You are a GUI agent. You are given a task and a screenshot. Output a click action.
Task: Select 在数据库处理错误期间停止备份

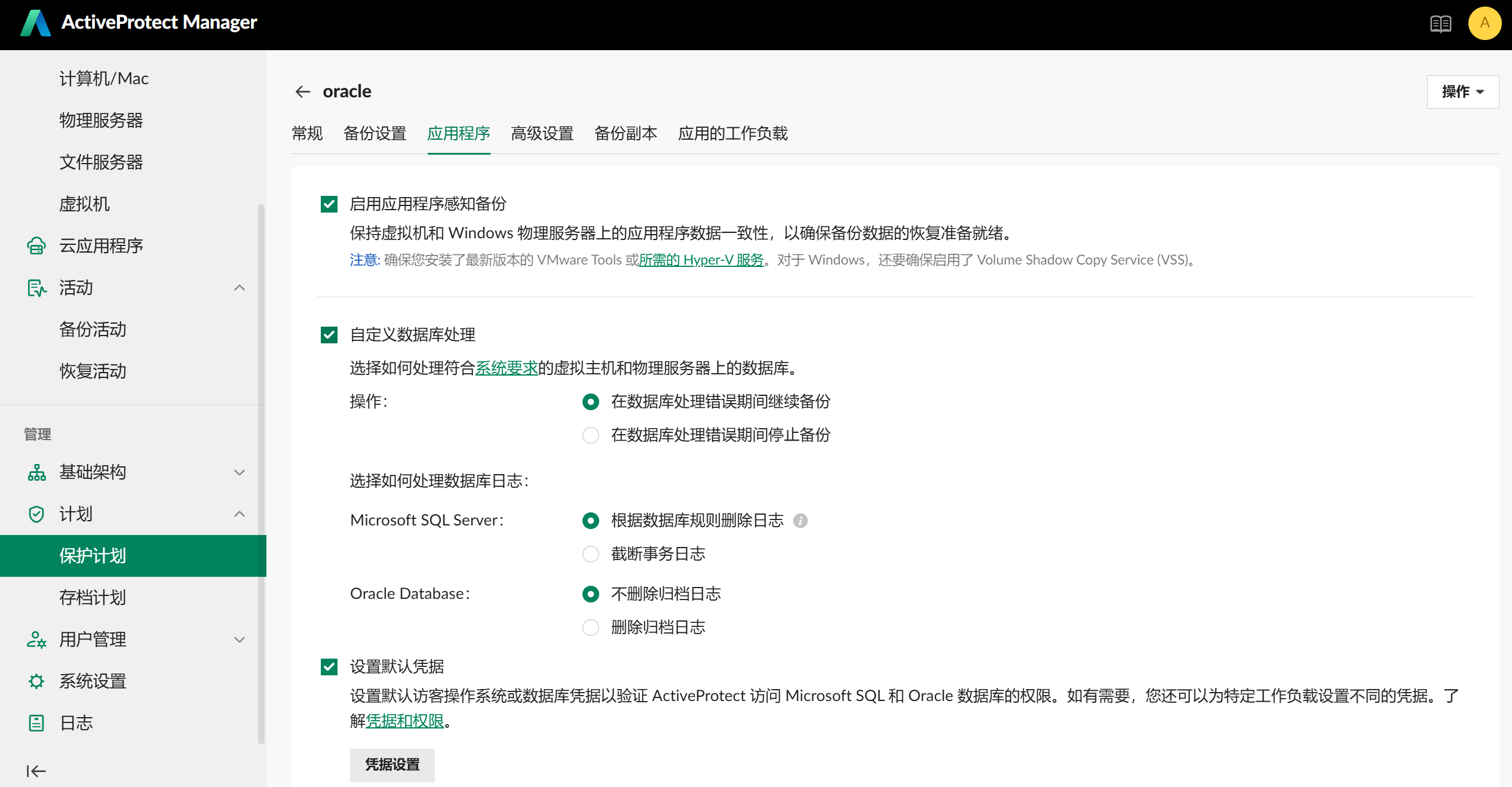[591, 435]
